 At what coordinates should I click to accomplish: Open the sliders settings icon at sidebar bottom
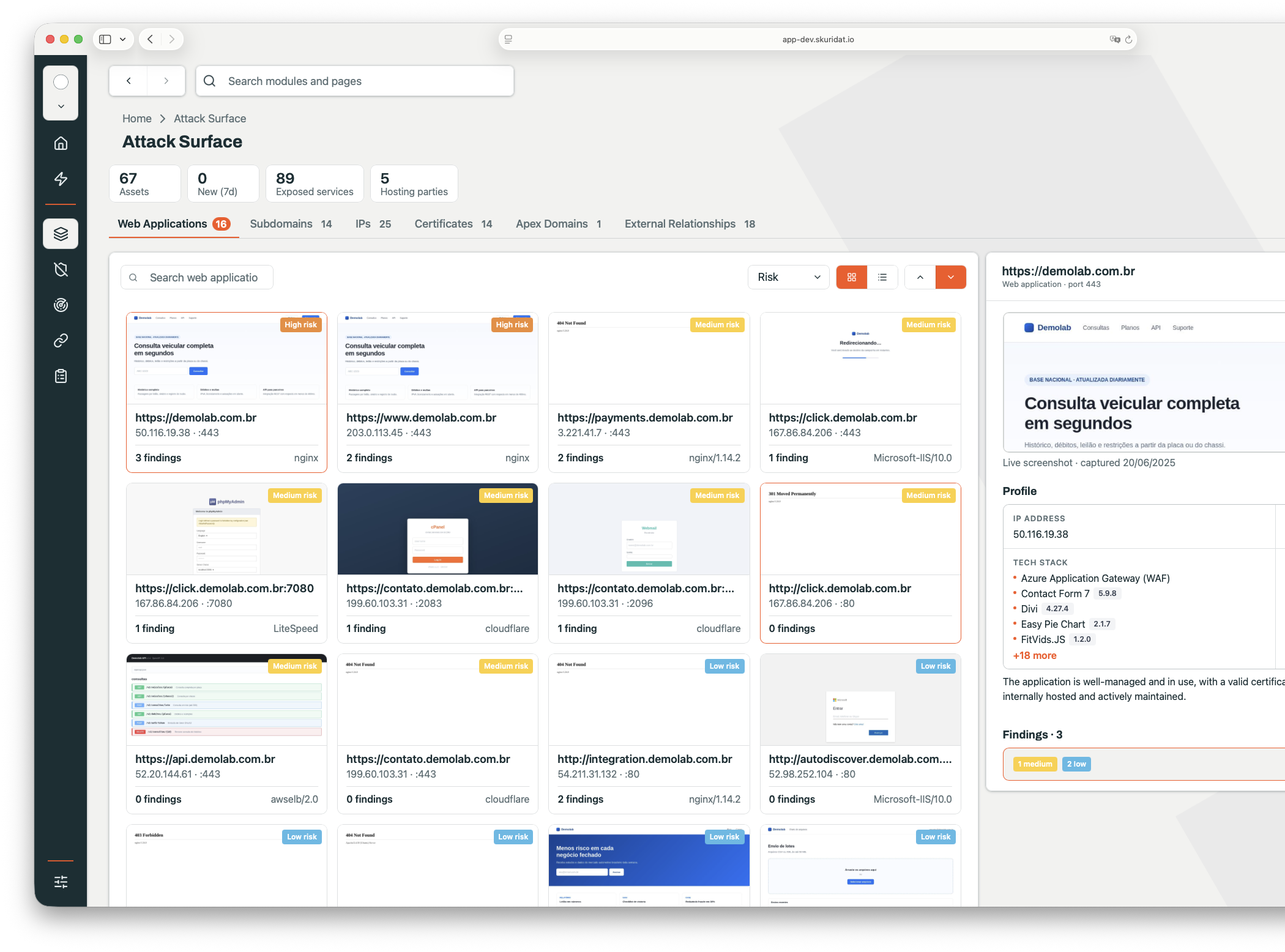coord(61,882)
